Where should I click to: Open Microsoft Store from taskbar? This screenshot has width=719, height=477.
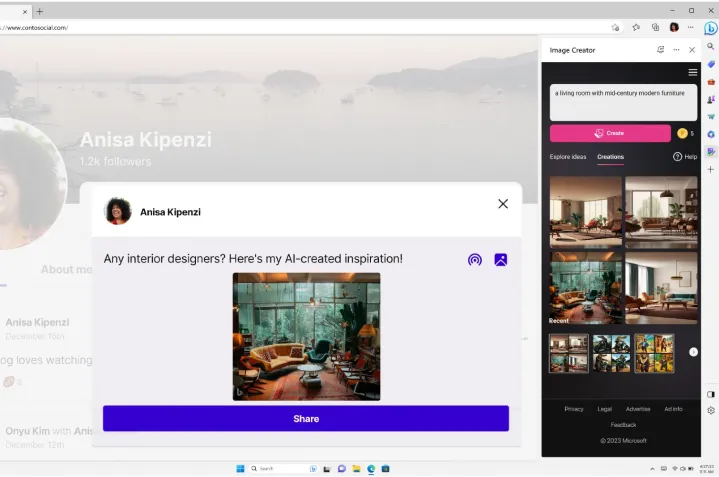click(386, 469)
